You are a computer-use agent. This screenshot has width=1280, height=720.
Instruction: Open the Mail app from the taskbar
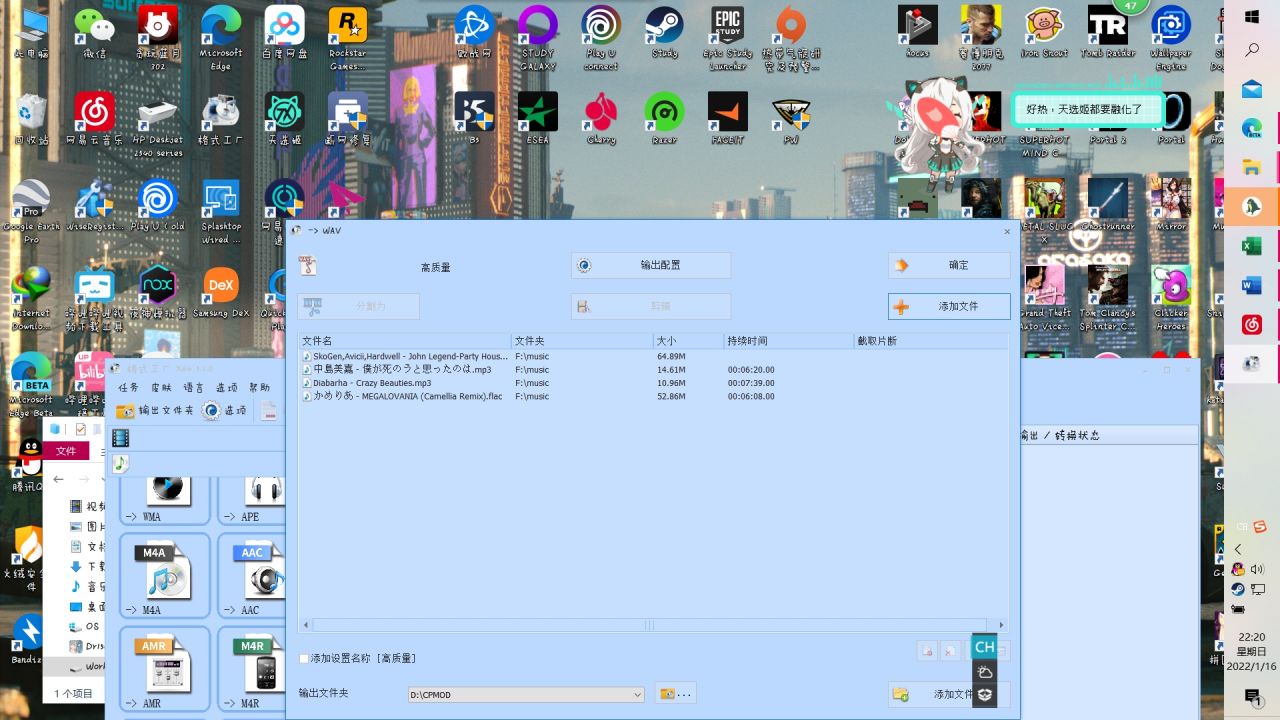click(x=1252, y=89)
